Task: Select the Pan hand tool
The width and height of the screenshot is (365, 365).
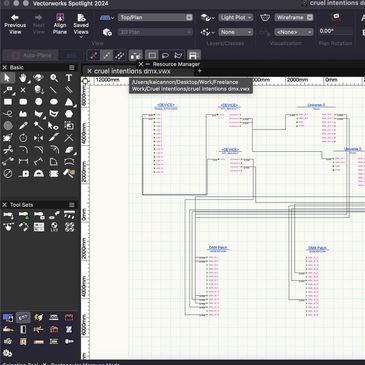Action: point(23,78)
